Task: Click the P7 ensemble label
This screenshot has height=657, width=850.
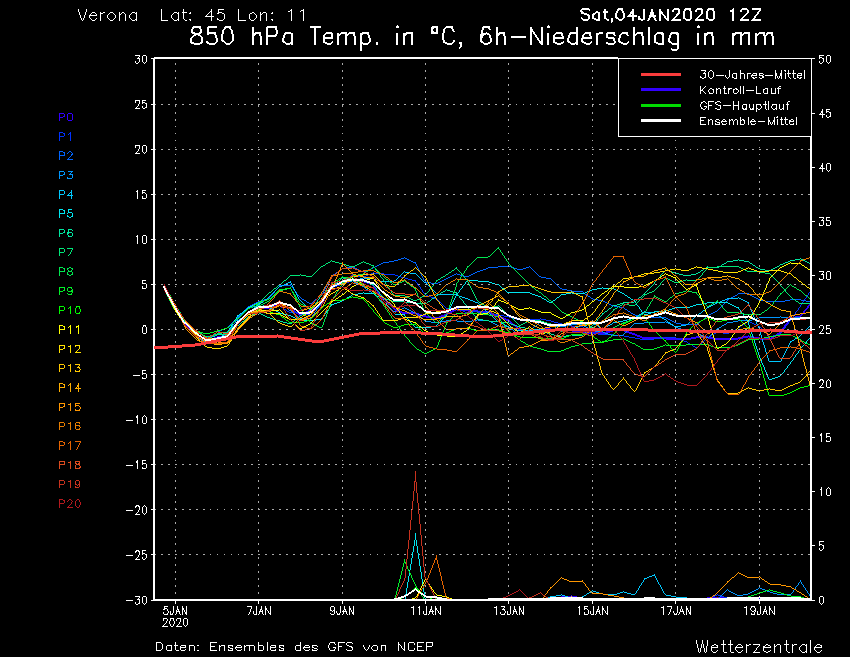Action: (x=66, y=252)
